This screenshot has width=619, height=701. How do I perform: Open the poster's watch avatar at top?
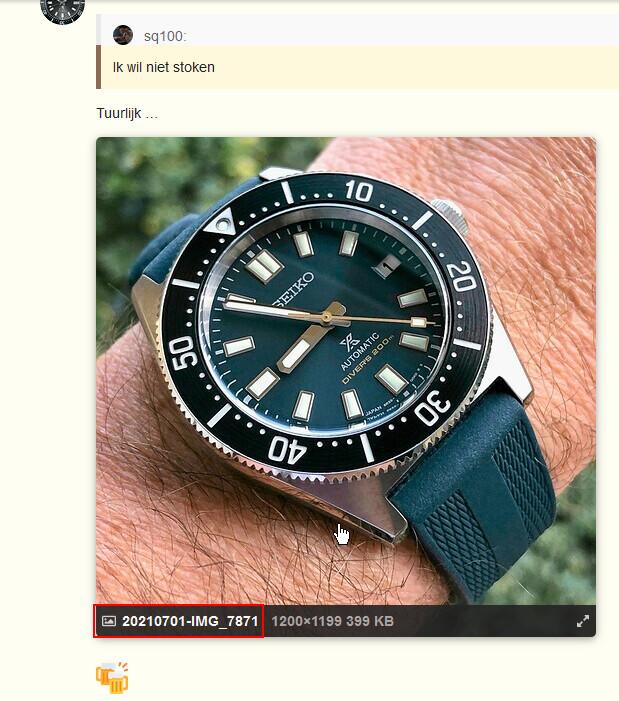pos(62,10)
